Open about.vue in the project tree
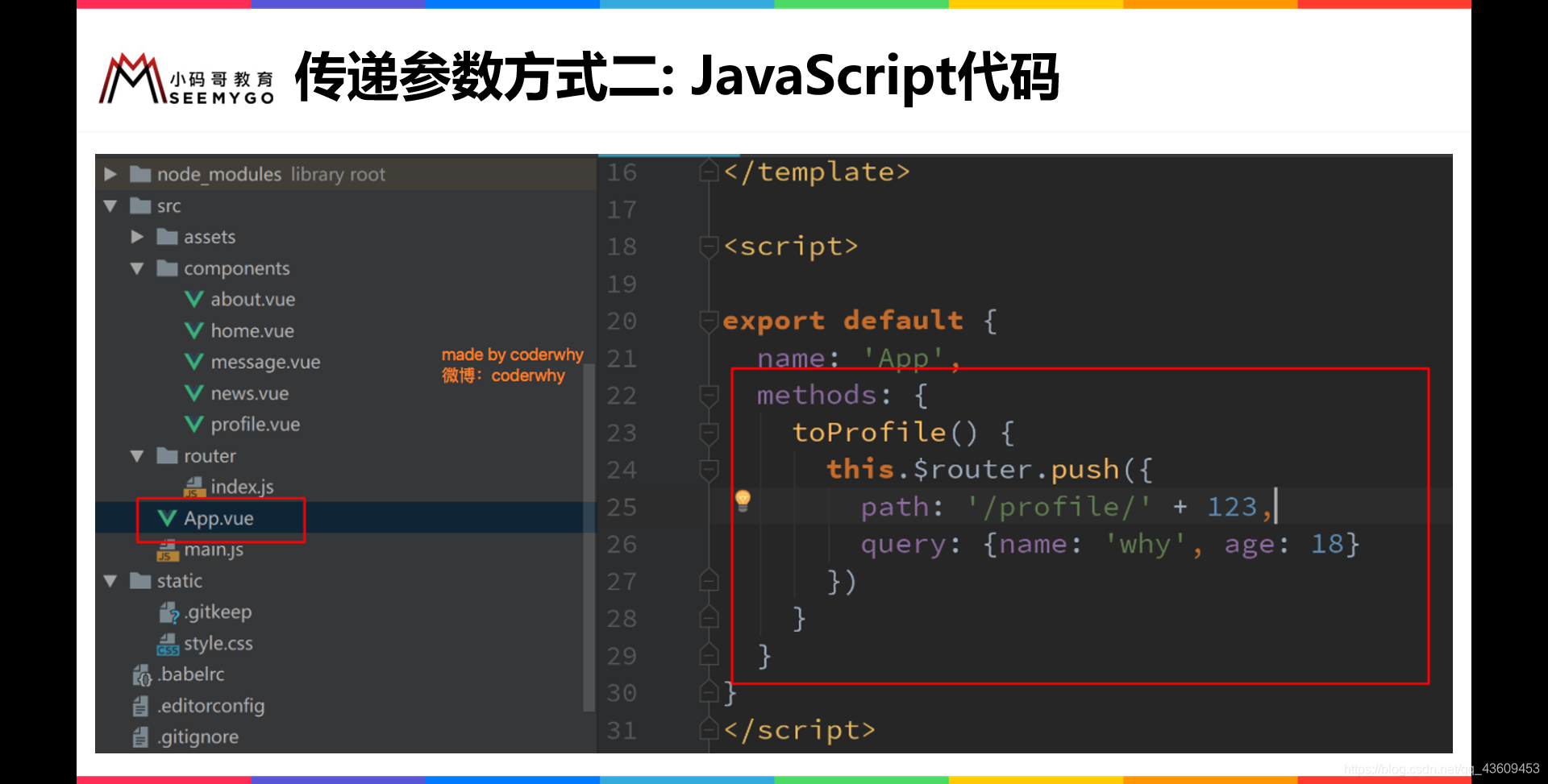Screen dimensions: 1548x784 253,300
